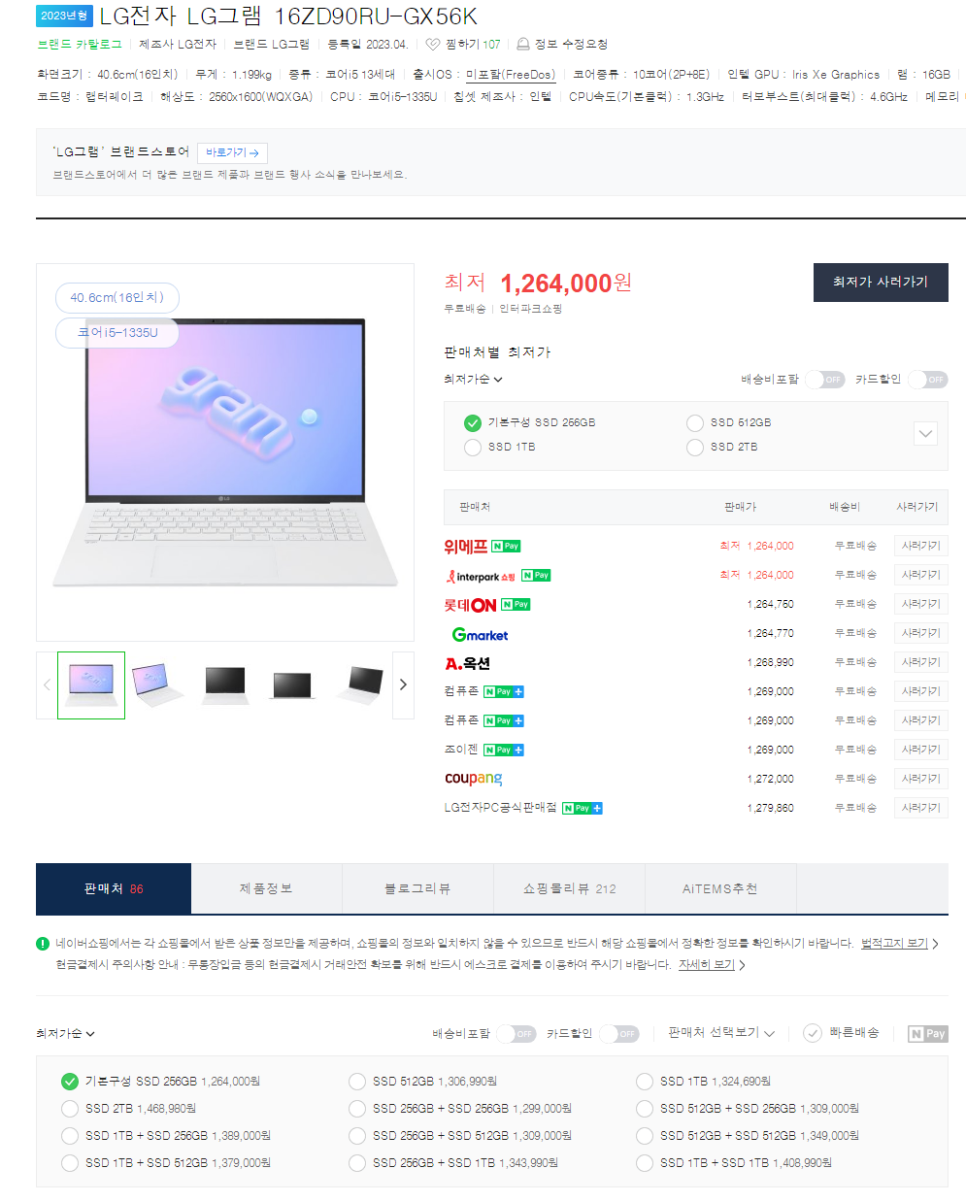Viewport: 966px width, 1202px height.
Task: Click 40.6cm(16인치) tag on image
Action: point(117,298)
